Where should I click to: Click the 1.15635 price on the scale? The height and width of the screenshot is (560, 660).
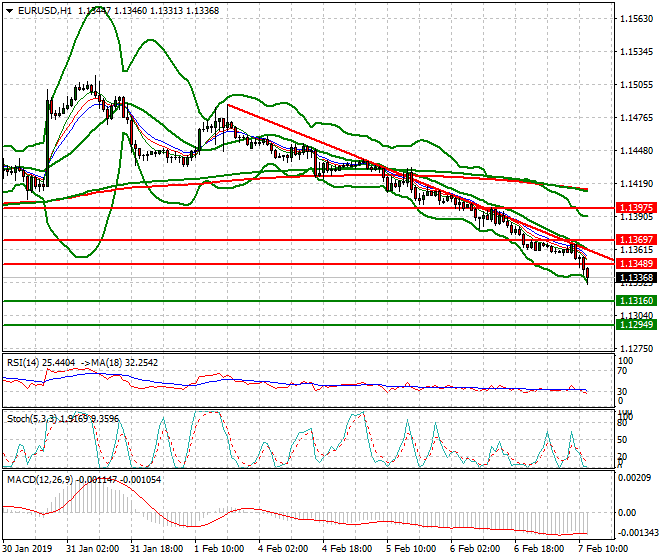coord(636,19)
